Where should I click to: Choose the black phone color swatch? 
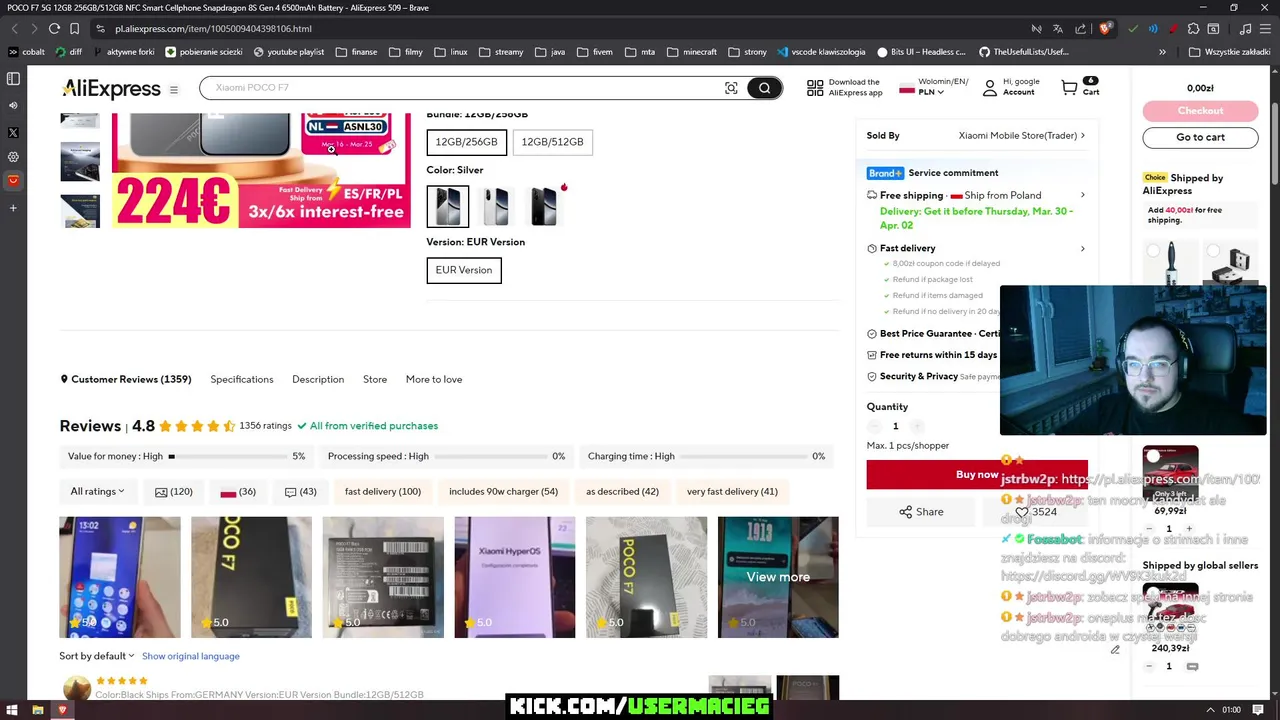tap(543, 206)
